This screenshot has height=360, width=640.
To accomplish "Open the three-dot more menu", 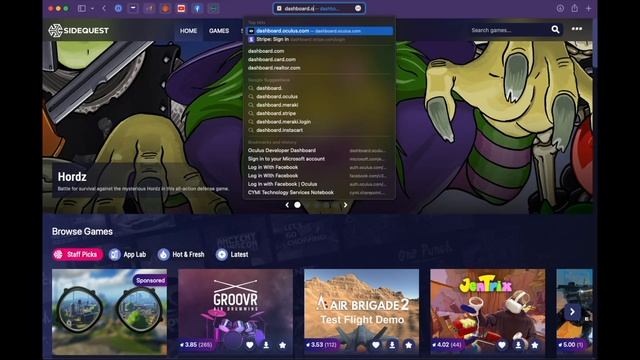I will click(577, 29).
